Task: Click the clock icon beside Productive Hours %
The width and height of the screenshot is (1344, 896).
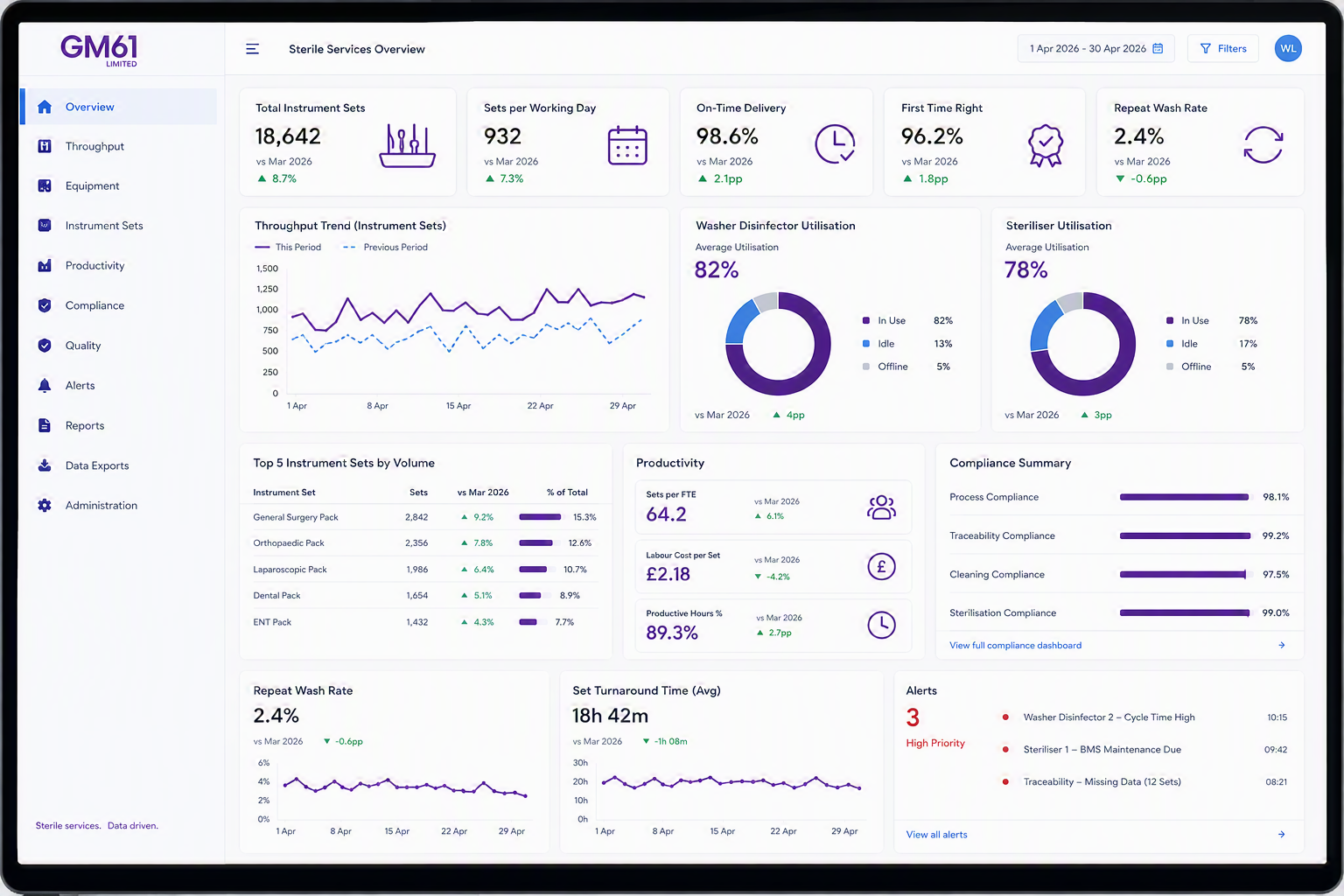Action: point(881,625)
